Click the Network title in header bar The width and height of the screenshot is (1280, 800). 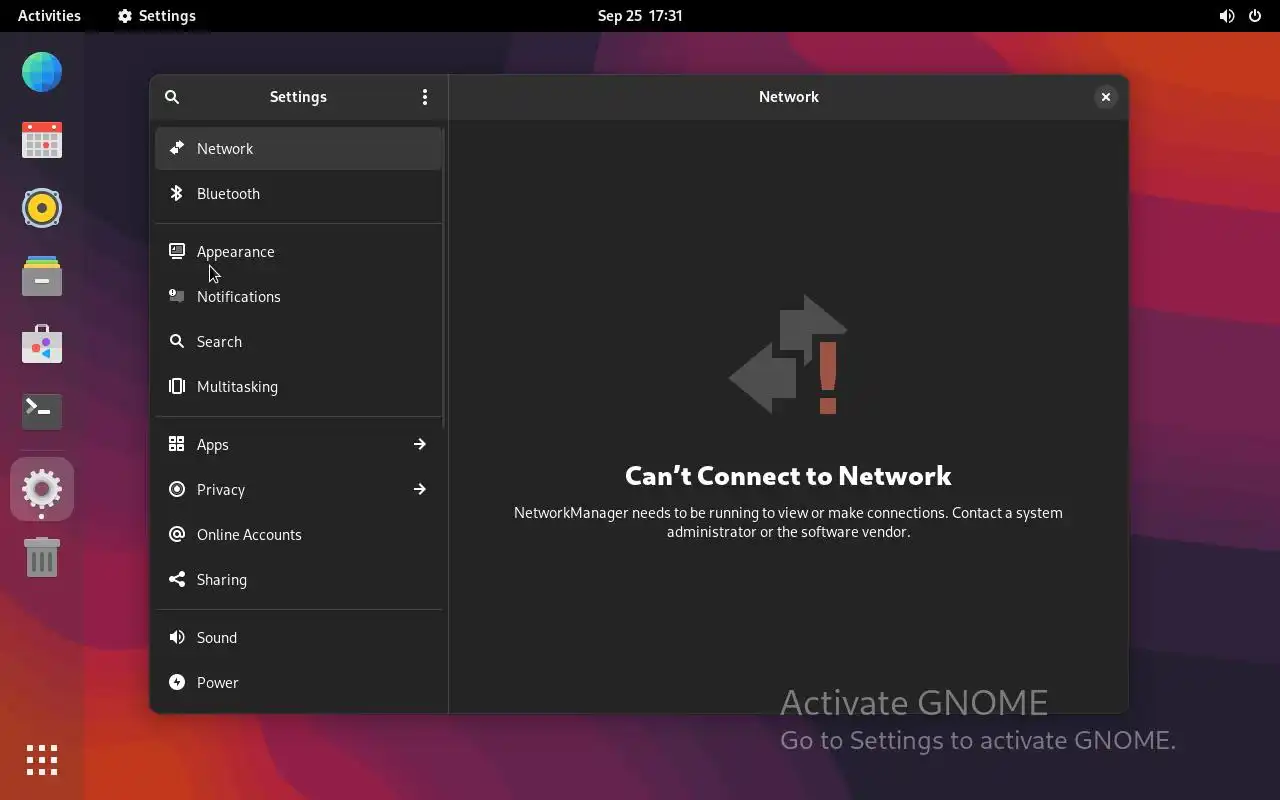[x=789, y=97]
